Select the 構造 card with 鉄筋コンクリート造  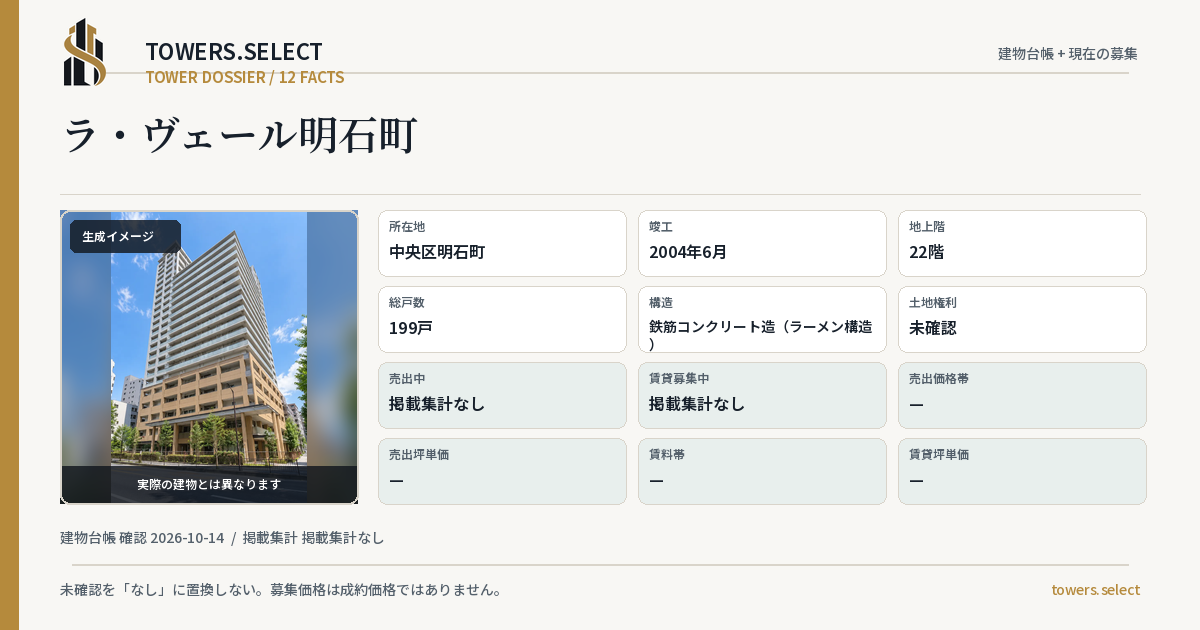pos(762,319)
